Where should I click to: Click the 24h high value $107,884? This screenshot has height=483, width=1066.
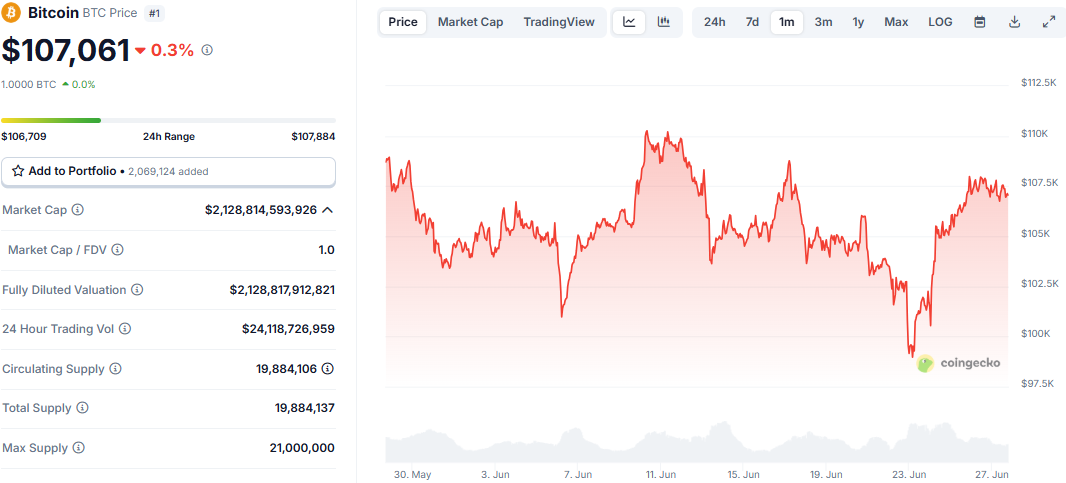click(313, 137)
